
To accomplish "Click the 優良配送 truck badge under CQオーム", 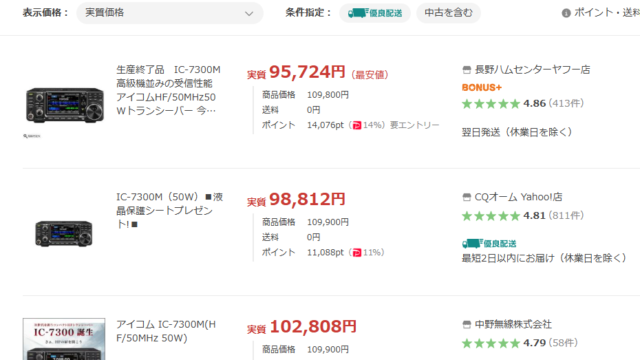I will (x=489, y=244).
